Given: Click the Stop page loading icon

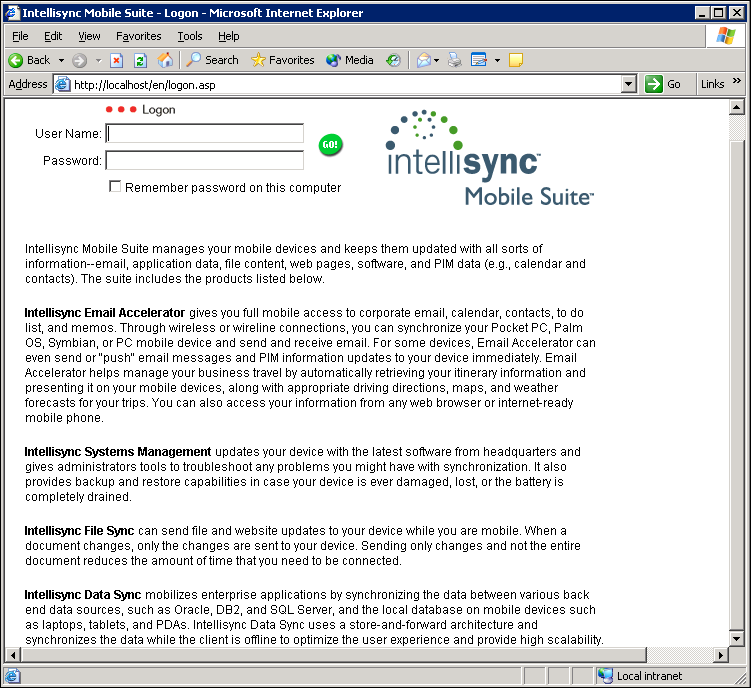Looking at the screenshot, I should coord(116,60).
